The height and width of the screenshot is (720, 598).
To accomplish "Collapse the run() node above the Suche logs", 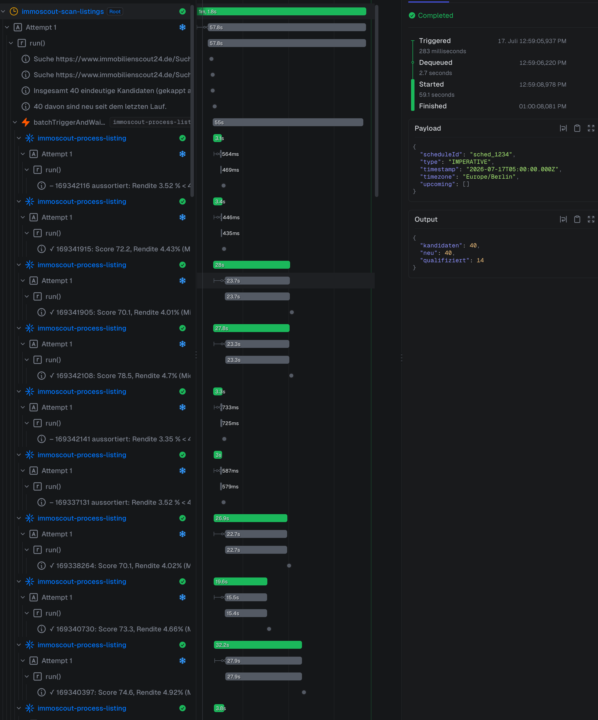I will [11, 43].
